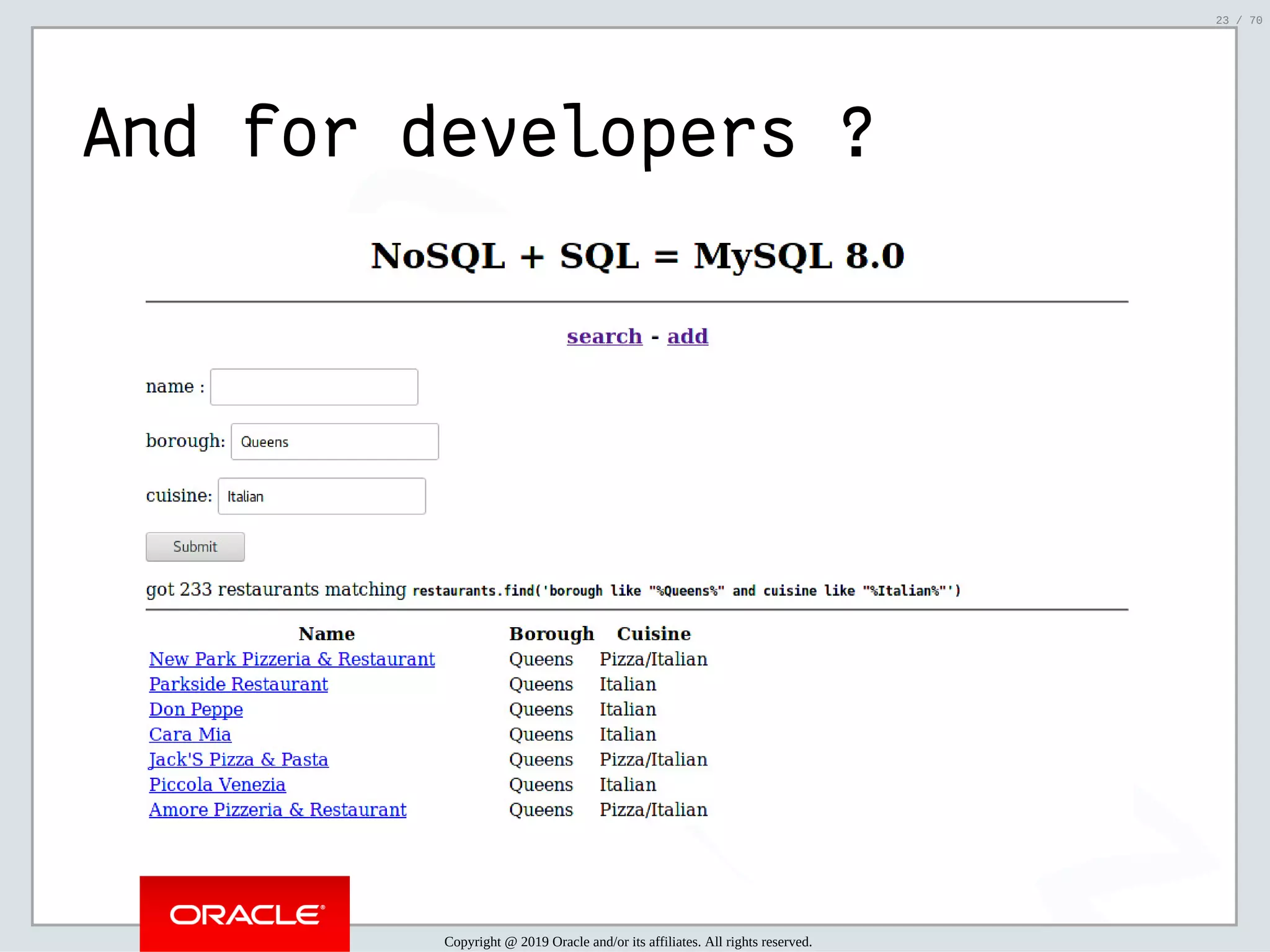Click the search link
1270x952 pixels.
604,336
